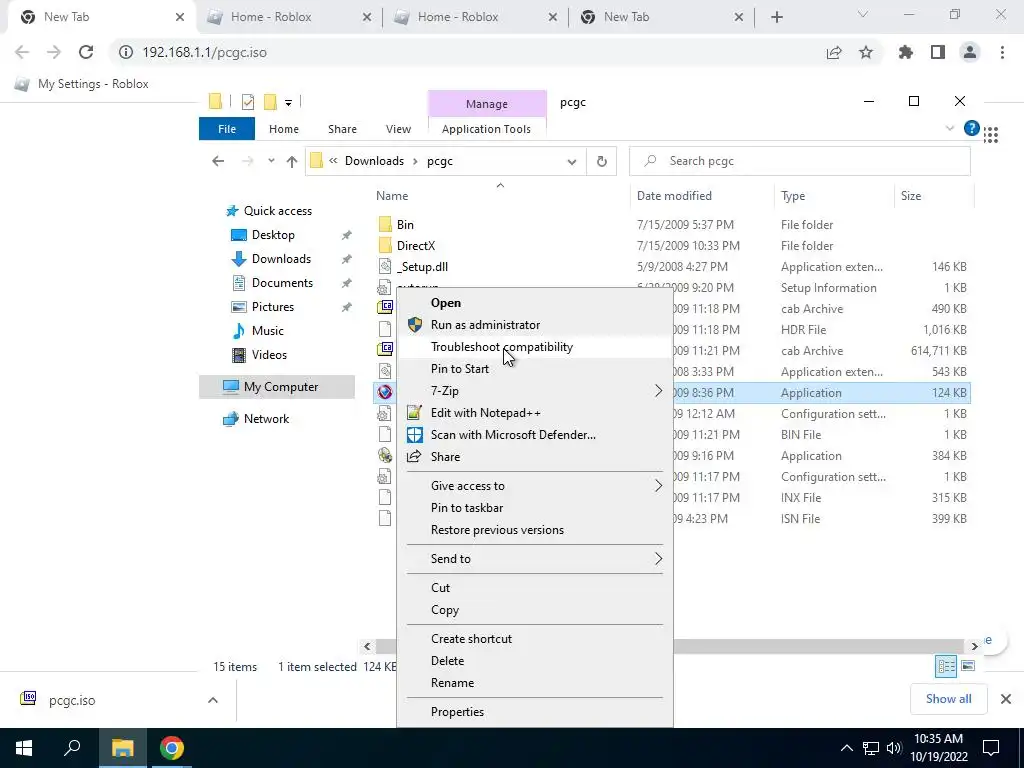The height and width of the screenshot is (768, 1024).
Task: Open Chrome tab search dropdown
Action: [x=862, y=14]
